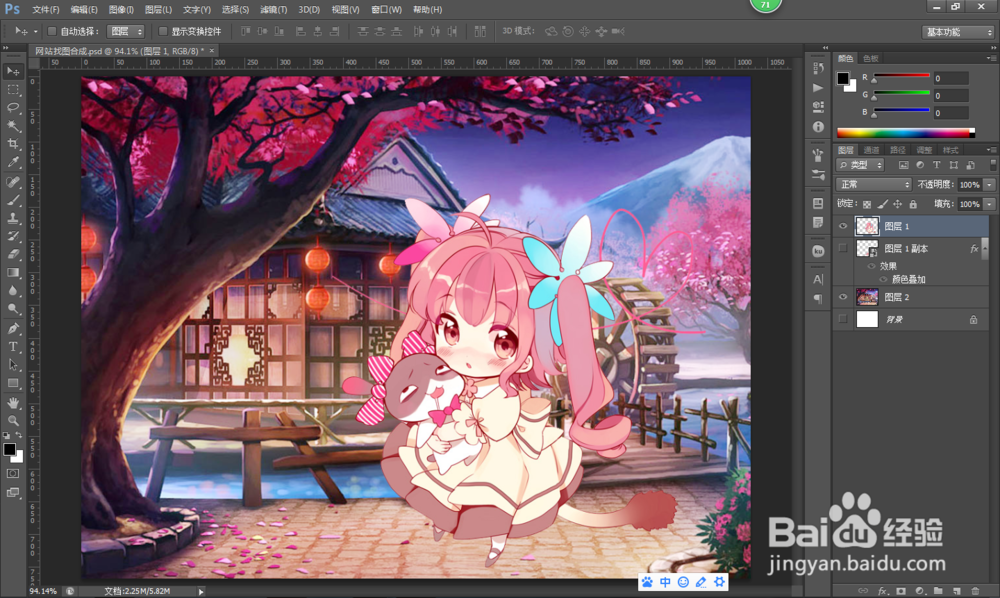
Task: Open the 滤镜(T) menu
Action: (x=274, y=10)
